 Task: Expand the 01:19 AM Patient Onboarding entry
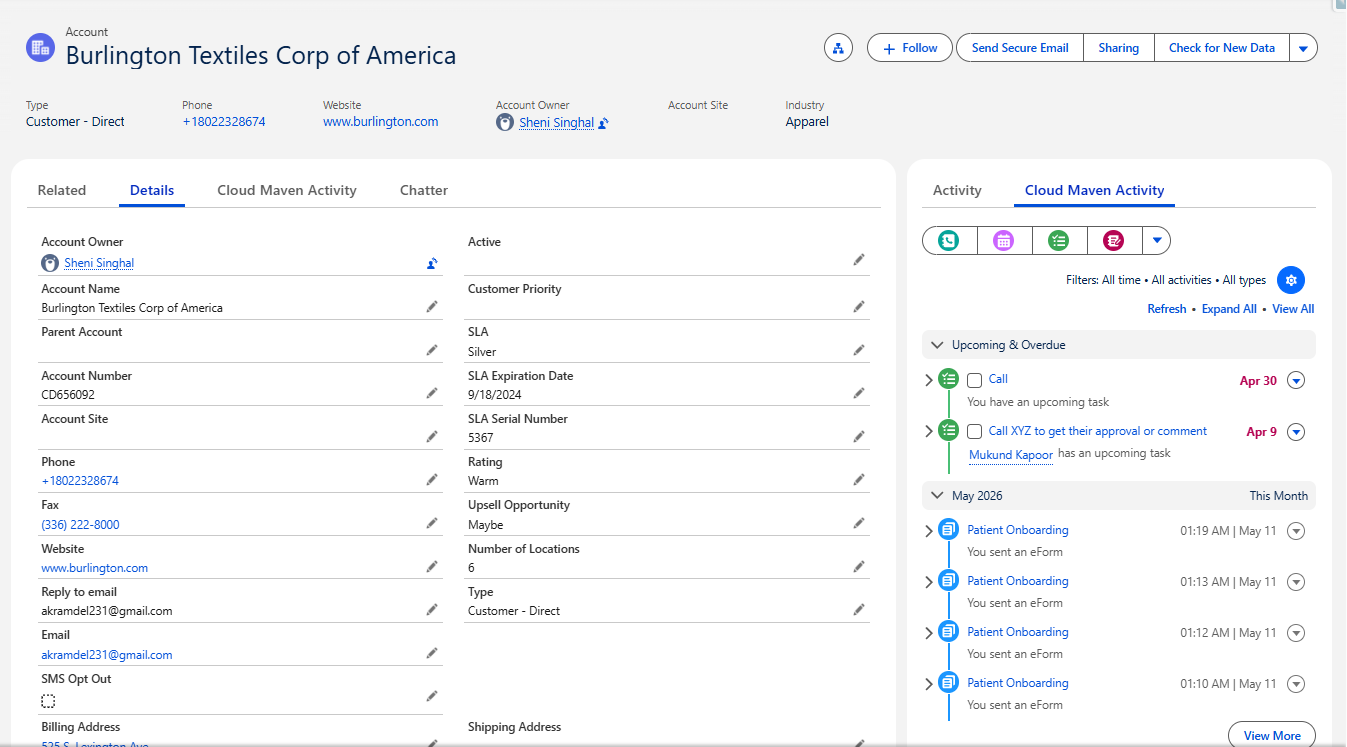[929, 531]
